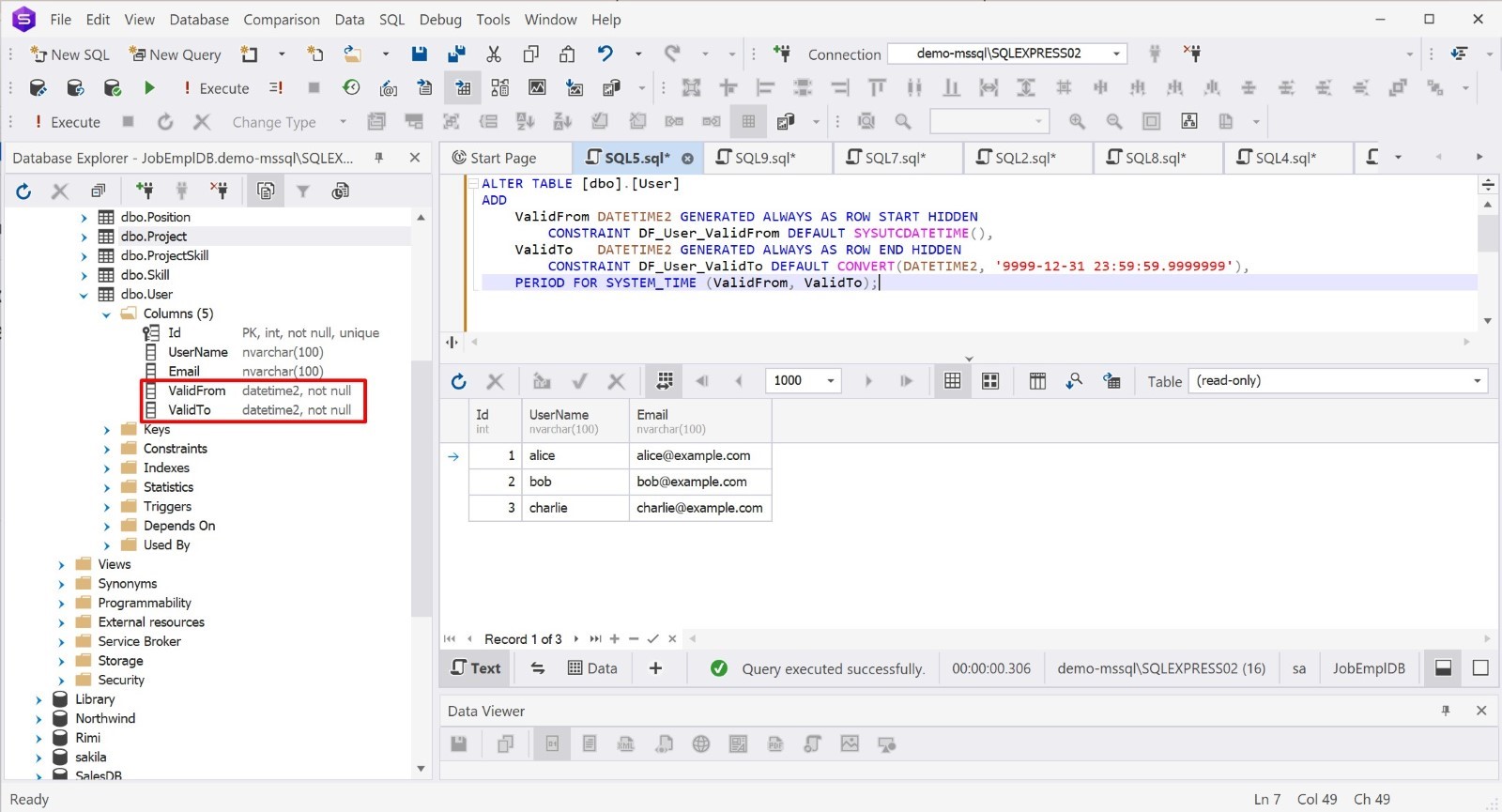Expand the Views folder
This screenshot has height=812, width=1502.
[x=61, y=565]
